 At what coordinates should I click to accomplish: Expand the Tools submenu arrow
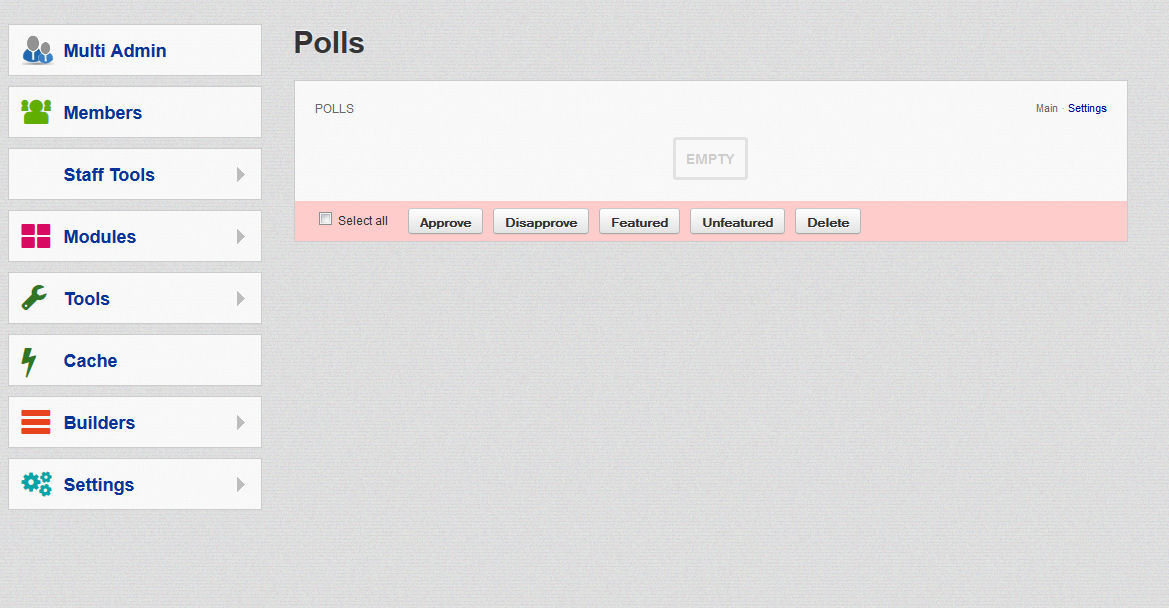(240, 299)
